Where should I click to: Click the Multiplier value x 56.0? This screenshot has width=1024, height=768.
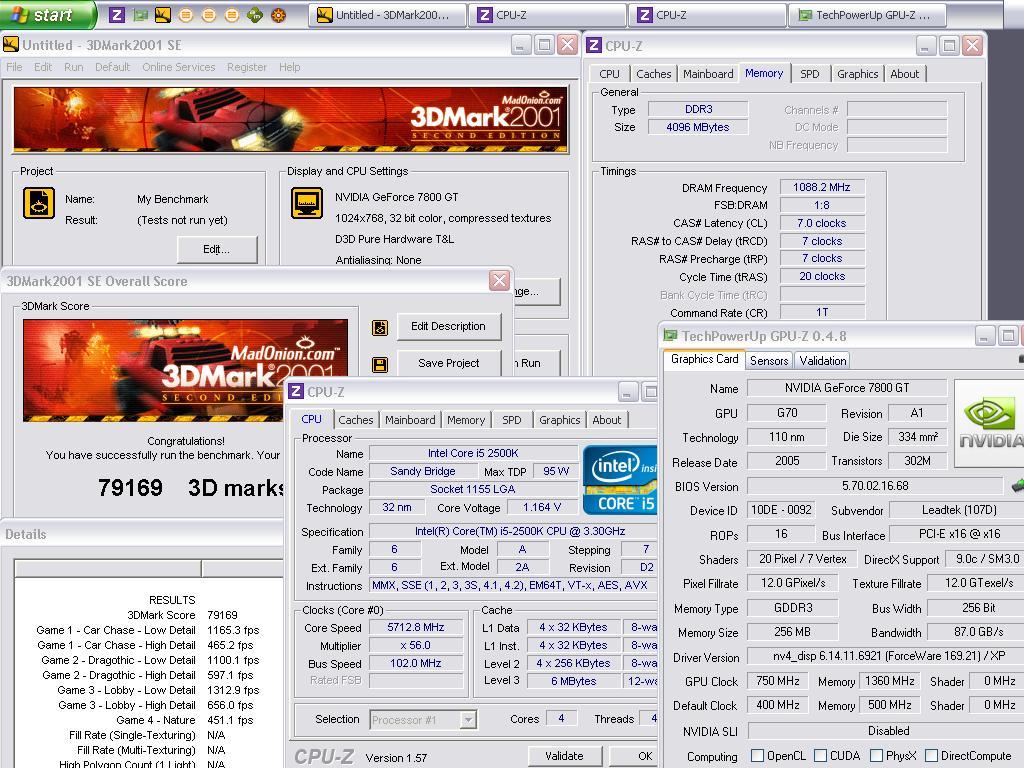pos(415,645)
